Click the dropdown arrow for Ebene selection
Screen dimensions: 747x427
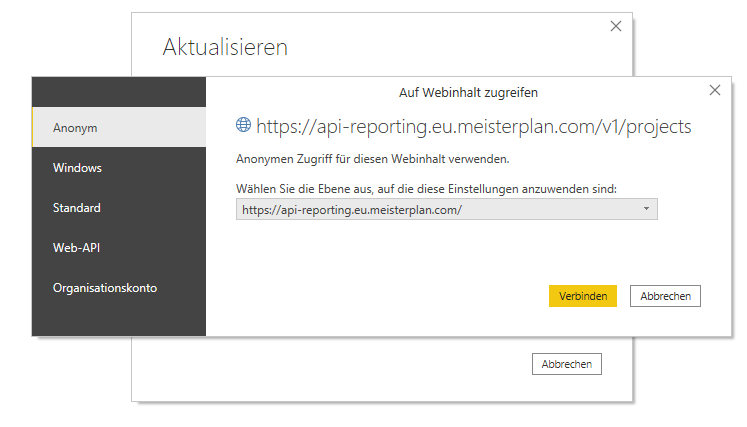[x=646, y=209]
